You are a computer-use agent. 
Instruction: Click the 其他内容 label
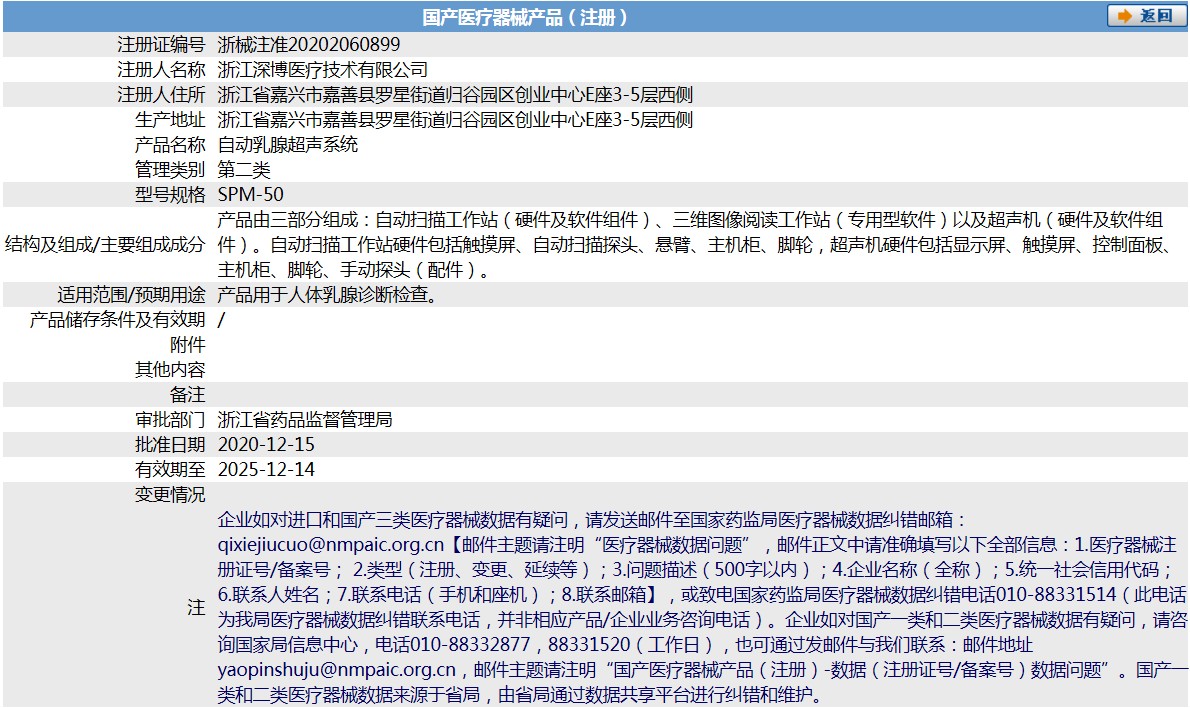point(170,370)
